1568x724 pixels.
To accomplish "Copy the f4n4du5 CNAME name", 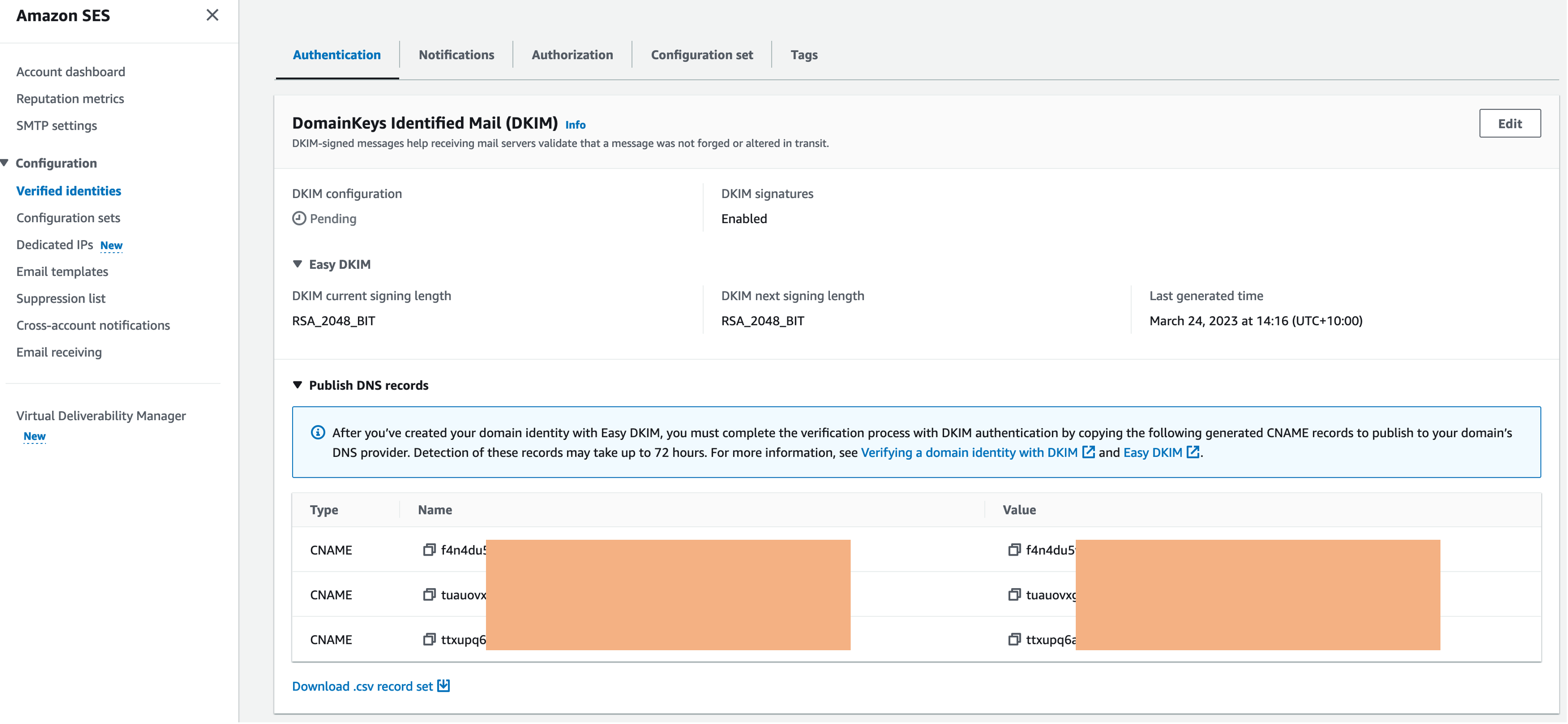I will [x=429, y=551].
